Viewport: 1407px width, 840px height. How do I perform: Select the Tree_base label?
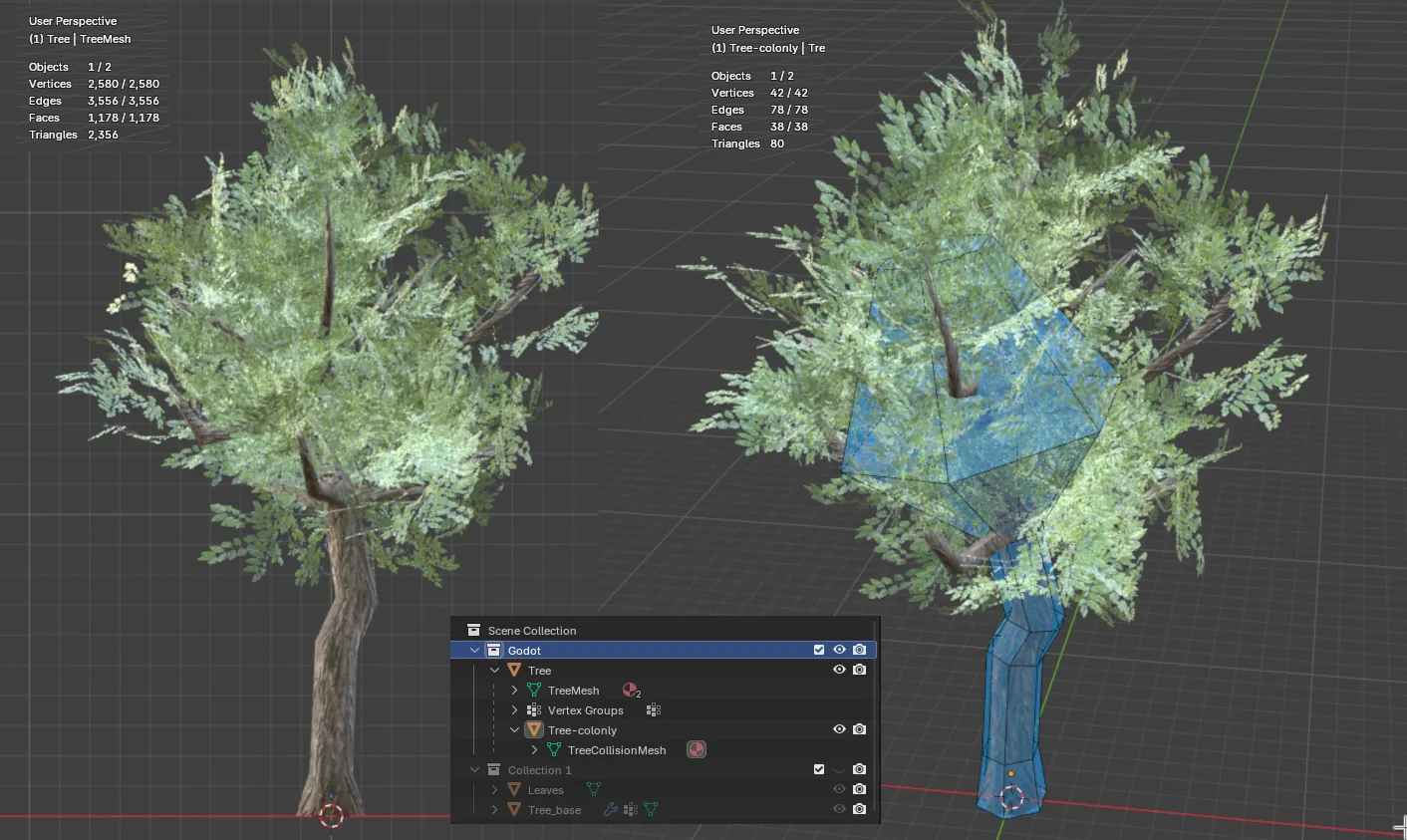coord(554,810)
